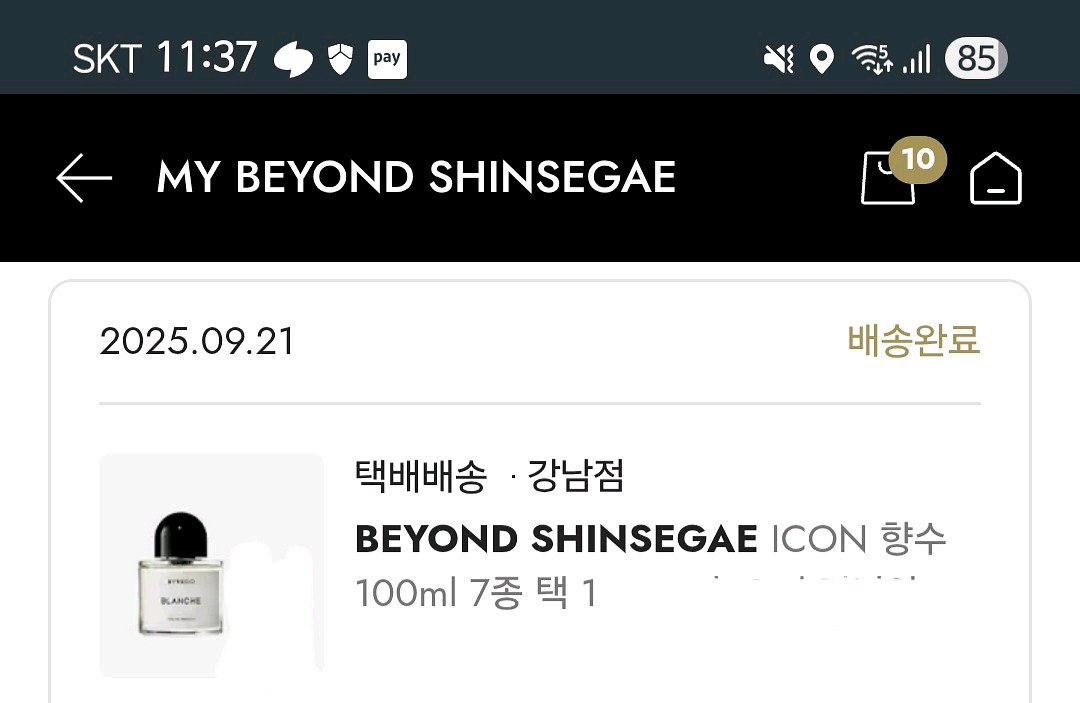The width and height of the screenshot is (1080, 703).
Task: Open the shopping bag icon
Action: coord(886,181)
